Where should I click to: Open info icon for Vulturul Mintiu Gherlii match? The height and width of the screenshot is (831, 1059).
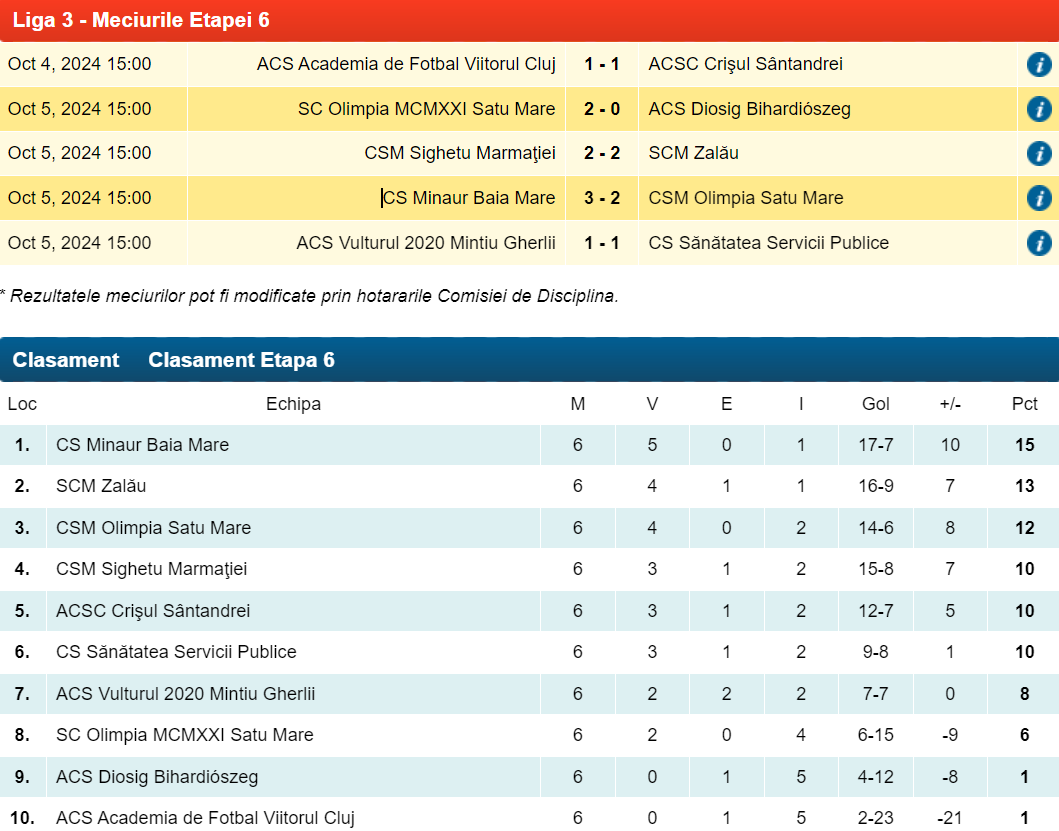pos(1038,243)
